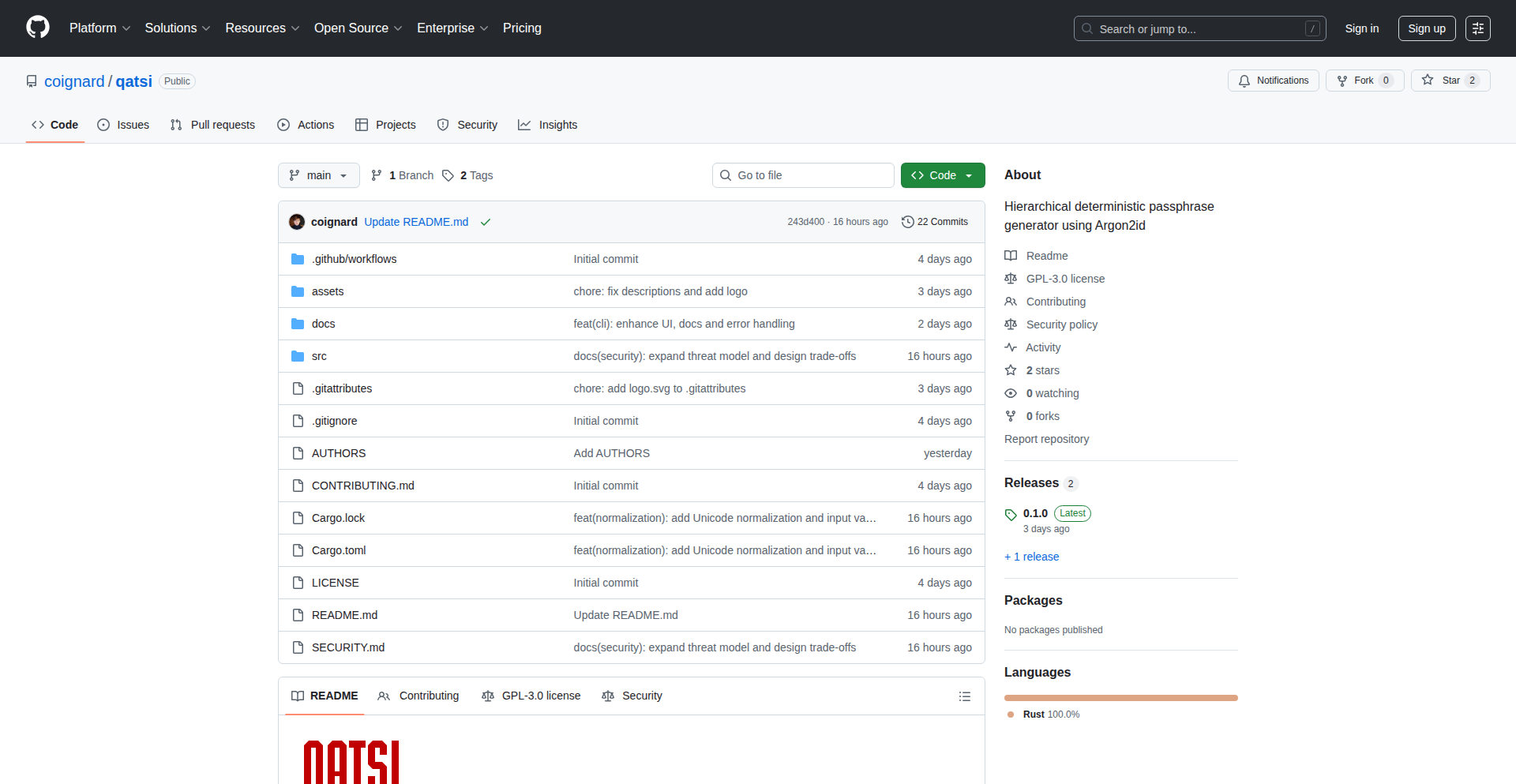Click the release tag icon for 0.1.0
The height and width of the screenshot is (784, 1516).
click(x=1011, y=515)
